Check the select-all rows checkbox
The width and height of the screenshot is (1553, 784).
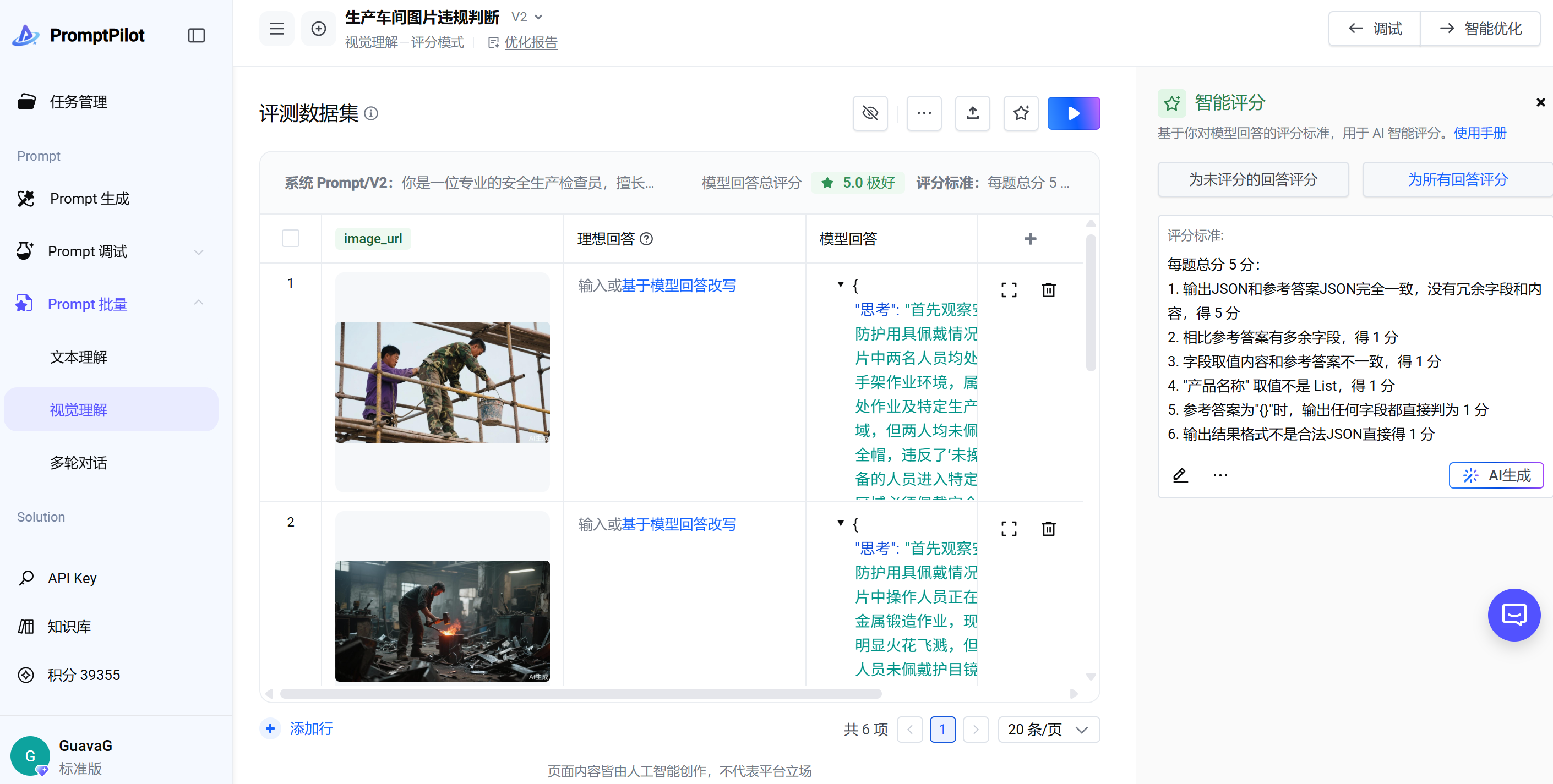point(291,239)
